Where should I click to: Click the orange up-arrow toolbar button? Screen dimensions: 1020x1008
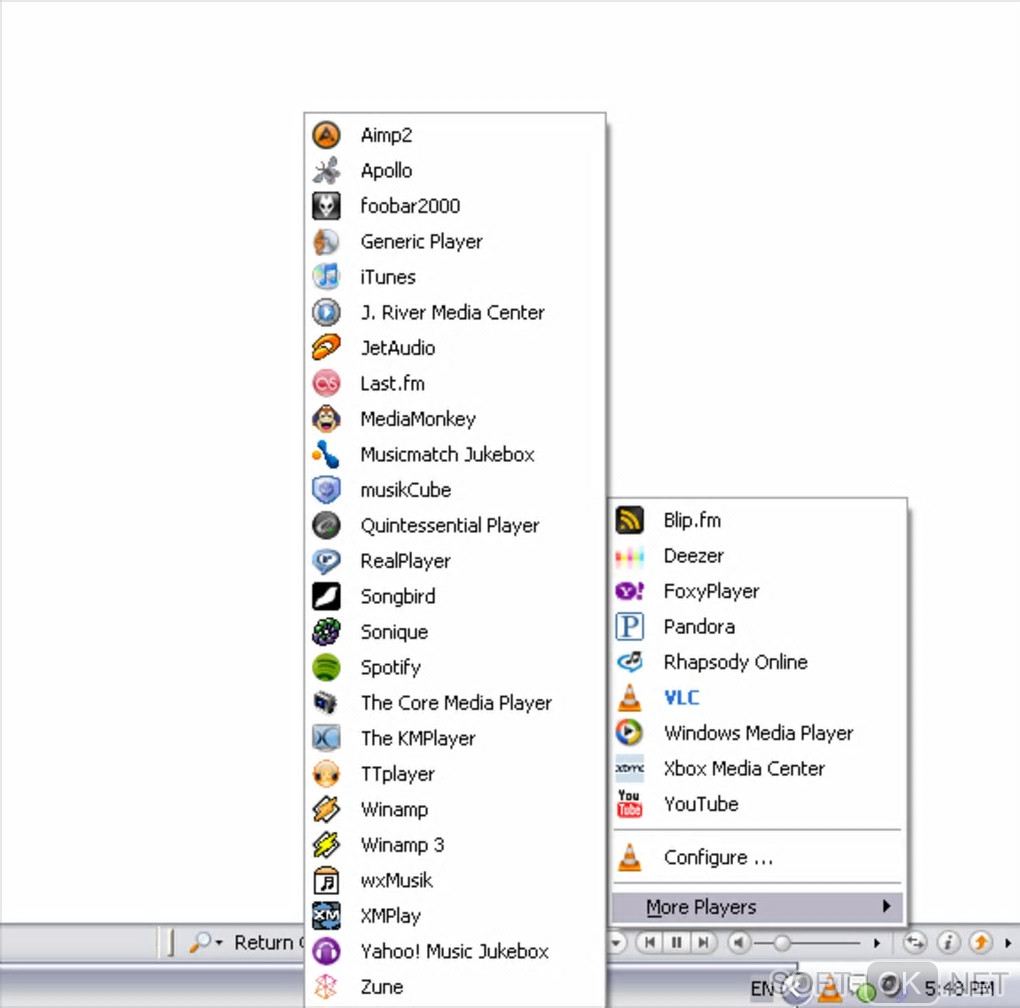tap(980, 942)
